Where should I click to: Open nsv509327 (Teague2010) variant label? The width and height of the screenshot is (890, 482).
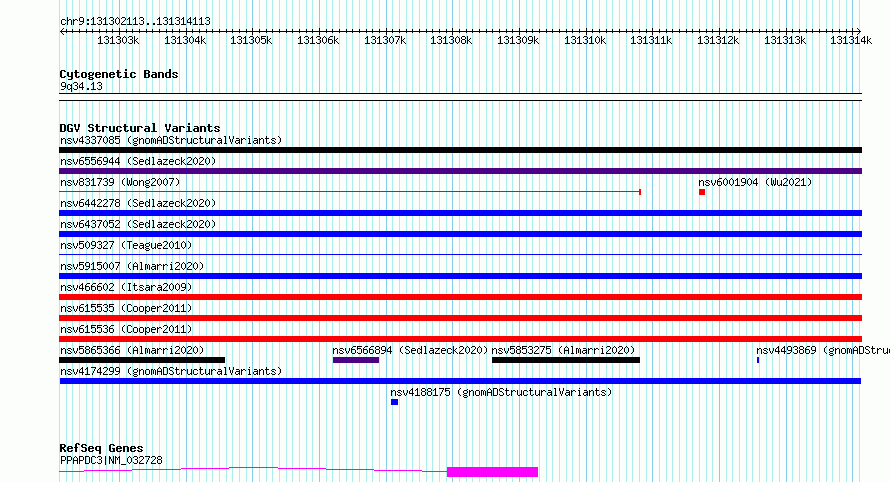[126, 245]
